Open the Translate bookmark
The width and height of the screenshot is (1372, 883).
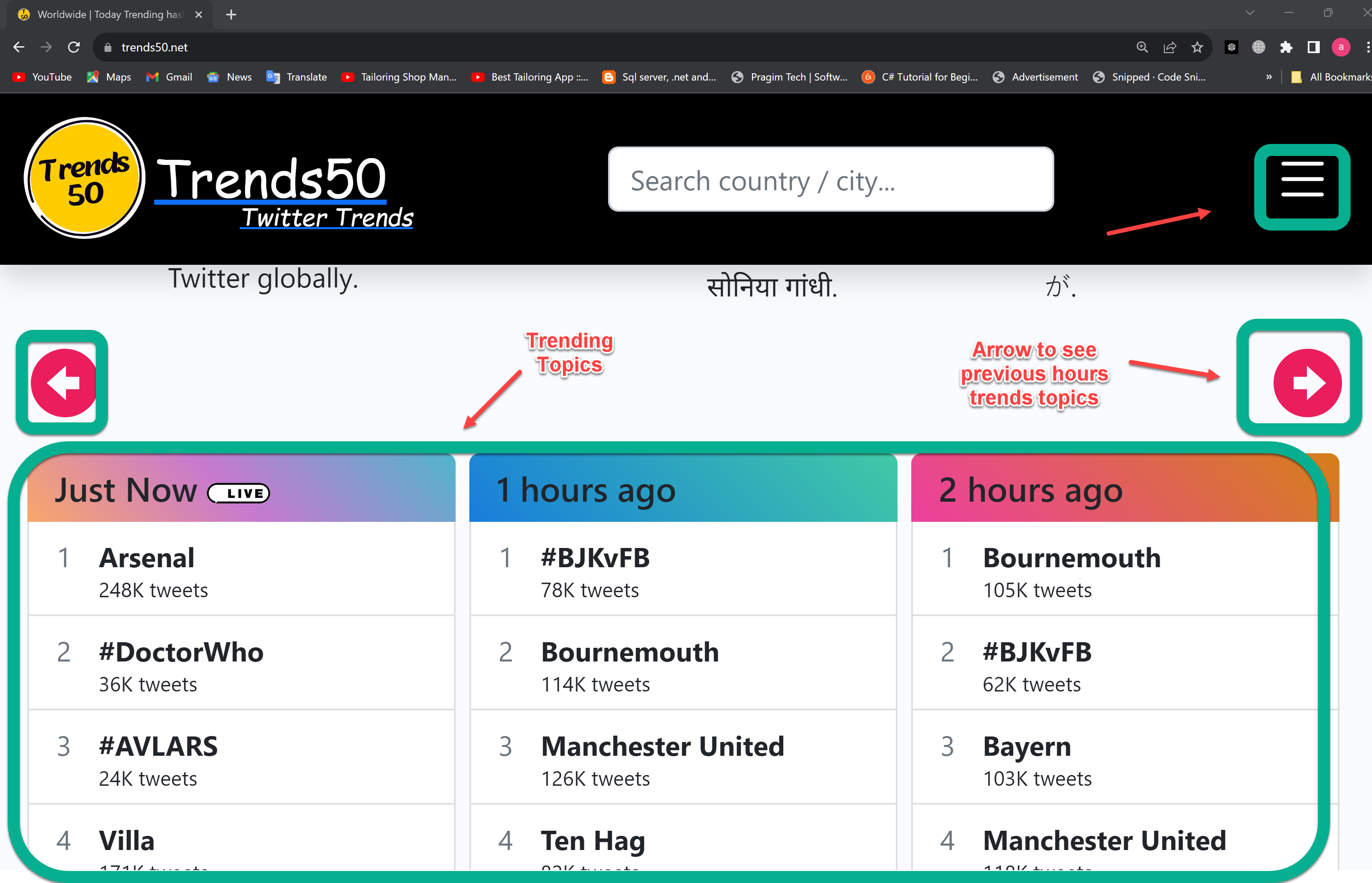[x=297, y=77]
